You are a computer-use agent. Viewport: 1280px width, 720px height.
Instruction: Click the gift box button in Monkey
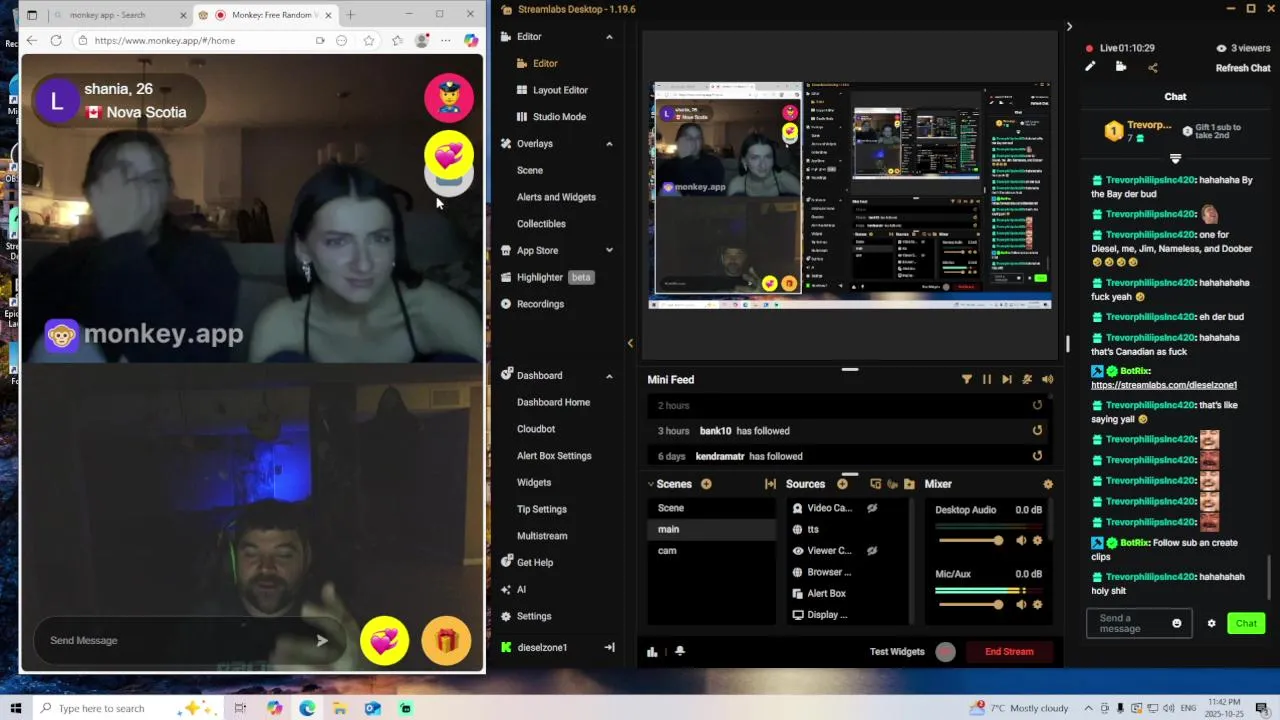click(x=446, y=641)
